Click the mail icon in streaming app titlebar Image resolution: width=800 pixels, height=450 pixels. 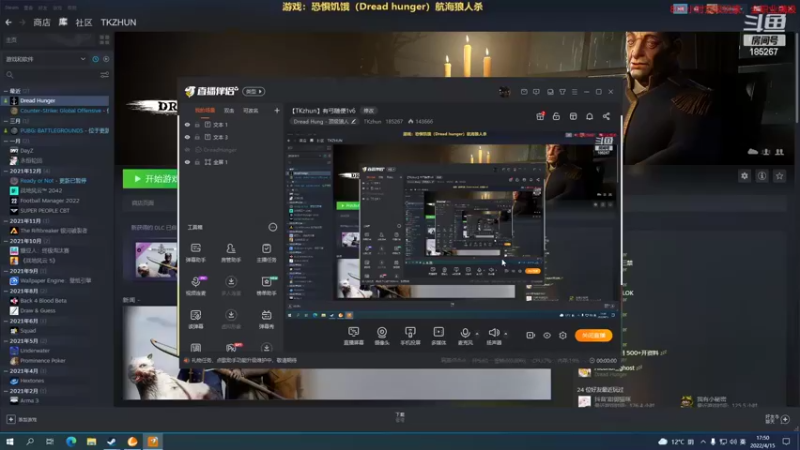(x=524, y=92)
